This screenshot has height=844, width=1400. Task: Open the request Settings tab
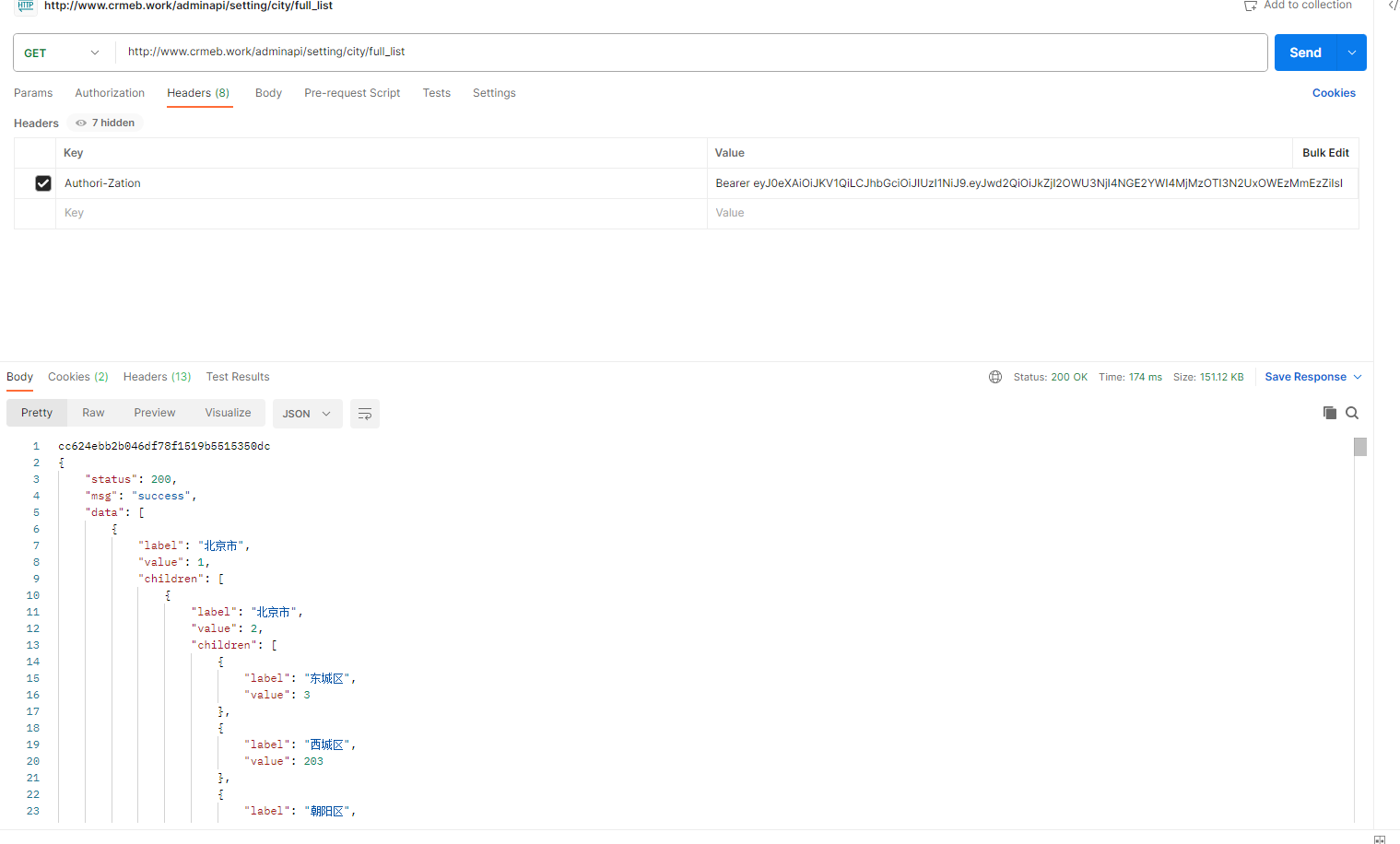point(494,93)
